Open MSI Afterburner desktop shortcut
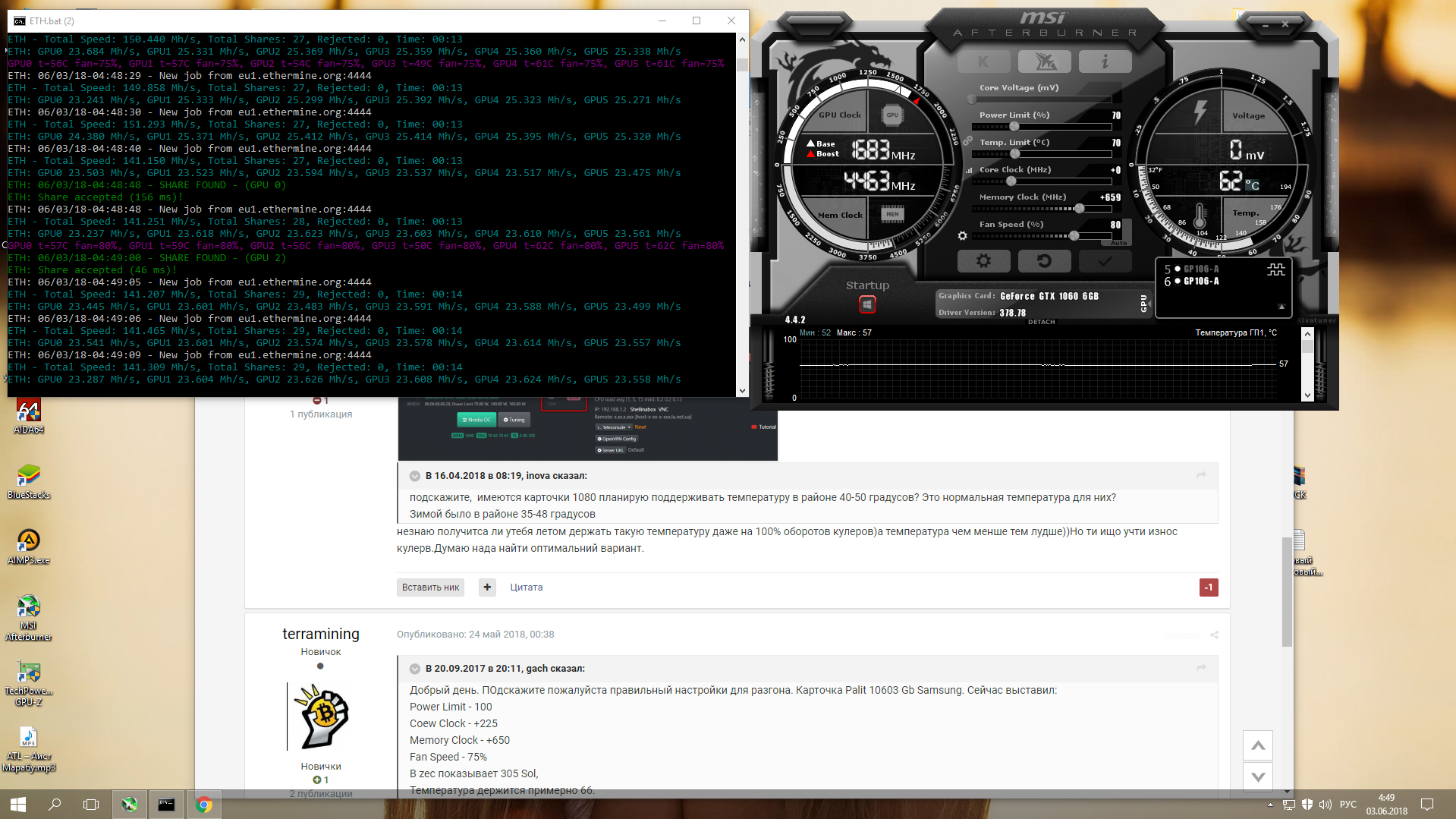This screenshot has width=1456, height=819. 29,618
